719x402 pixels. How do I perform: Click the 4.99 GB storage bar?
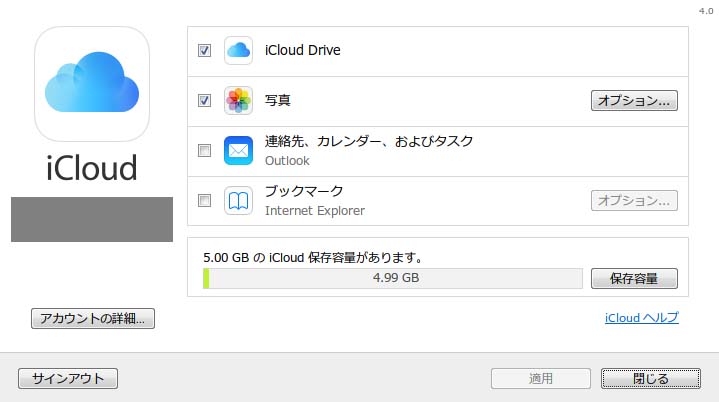click(393, 278)
